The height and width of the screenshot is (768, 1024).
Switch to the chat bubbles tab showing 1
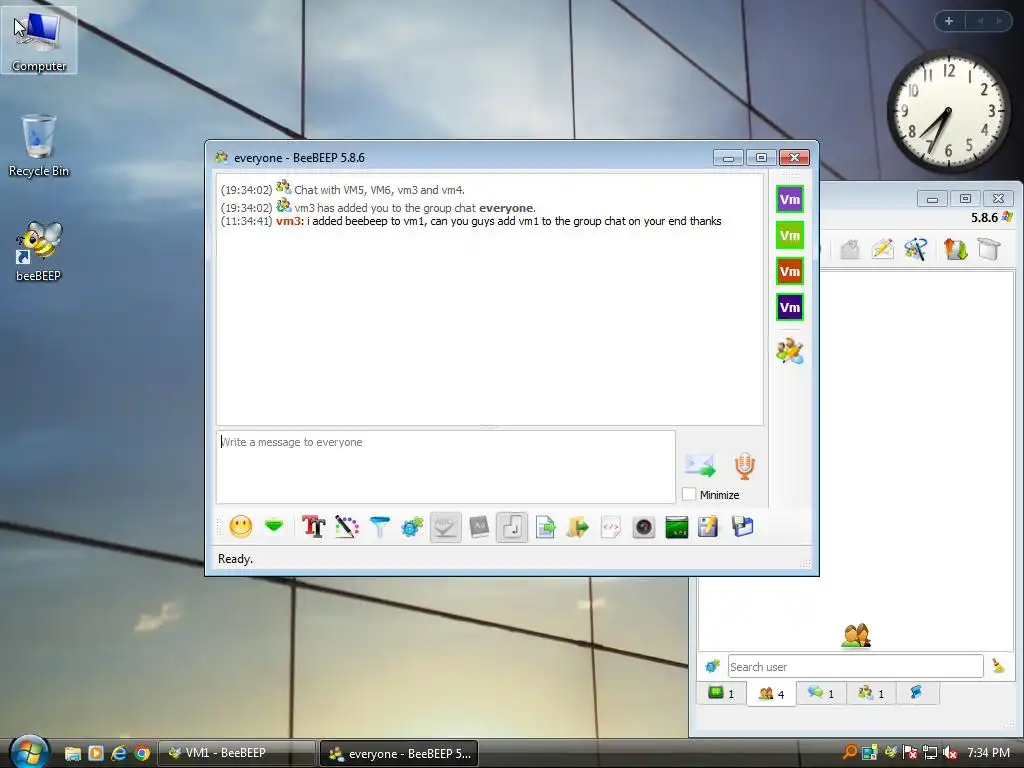(x=821, y=693)
